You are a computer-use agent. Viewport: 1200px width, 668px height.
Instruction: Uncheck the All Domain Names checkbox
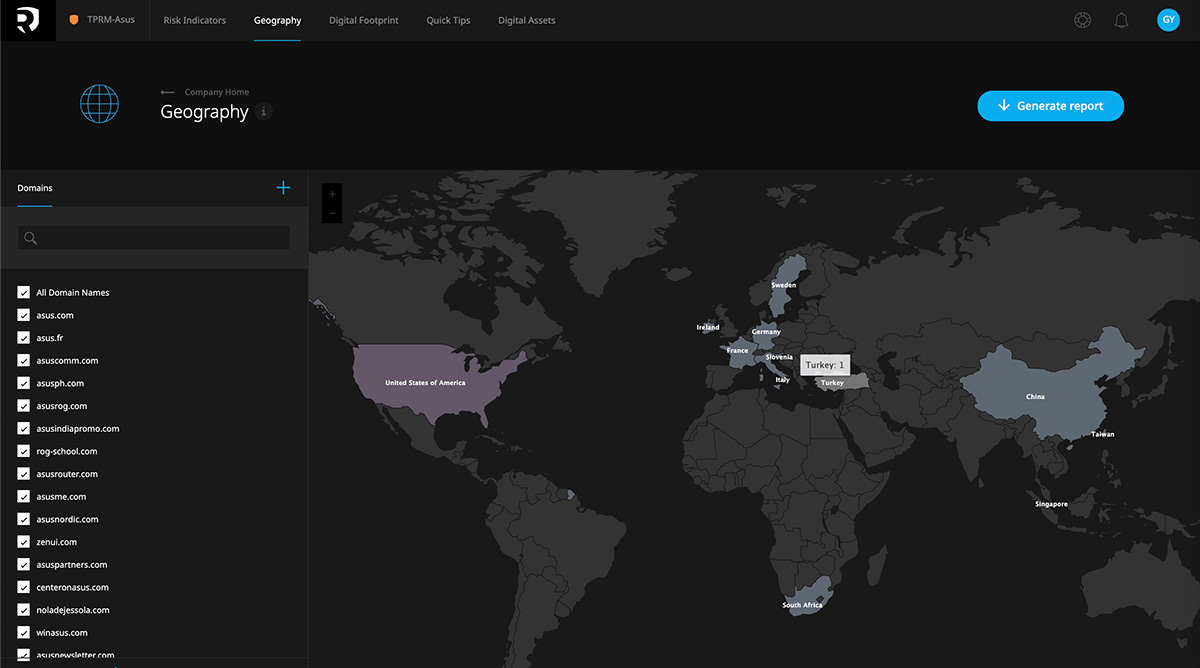23,292
